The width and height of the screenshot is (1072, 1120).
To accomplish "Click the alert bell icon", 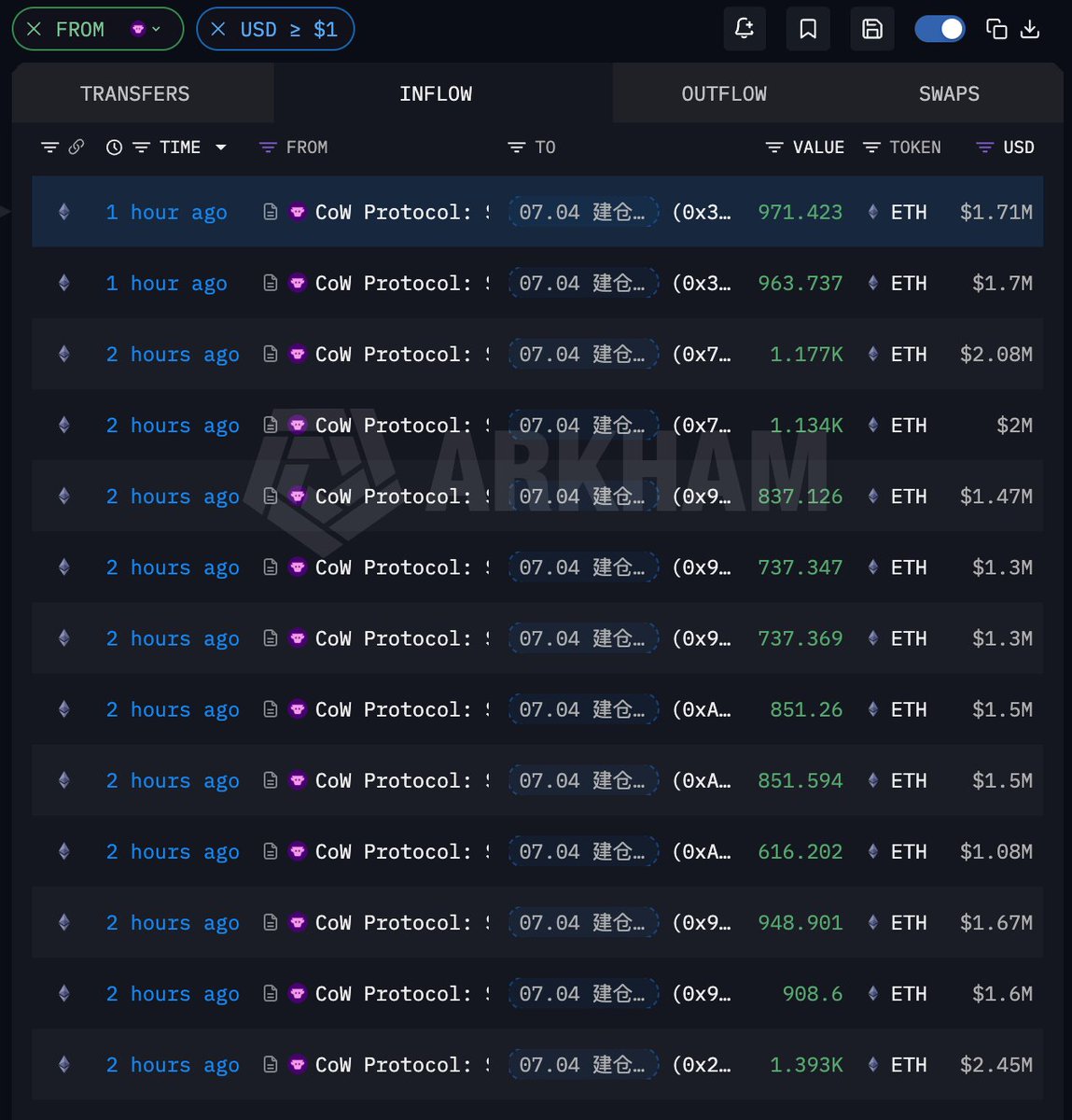I will click(745, 29).
